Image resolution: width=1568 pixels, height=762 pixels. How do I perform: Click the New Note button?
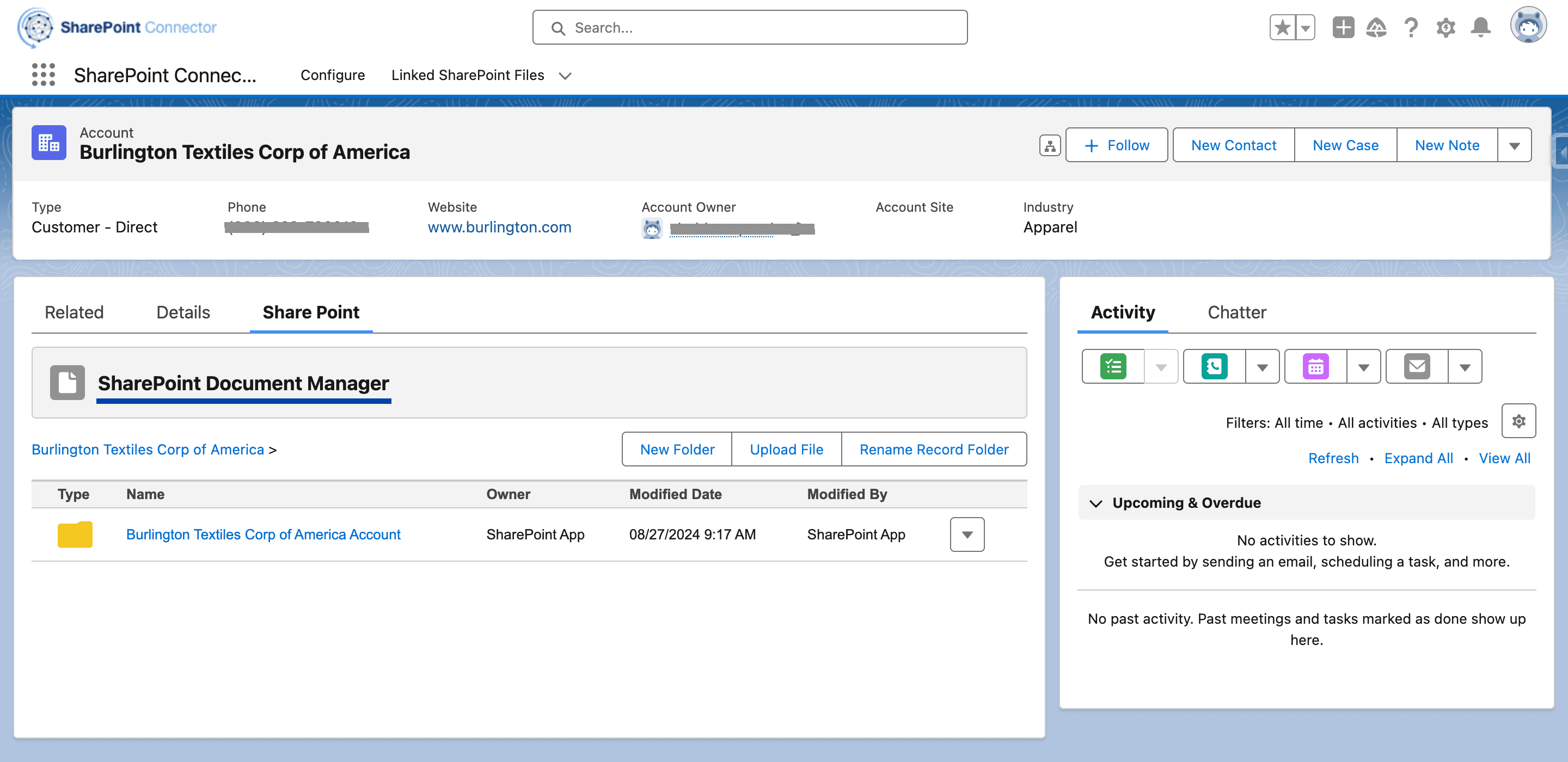[1447, 145]
